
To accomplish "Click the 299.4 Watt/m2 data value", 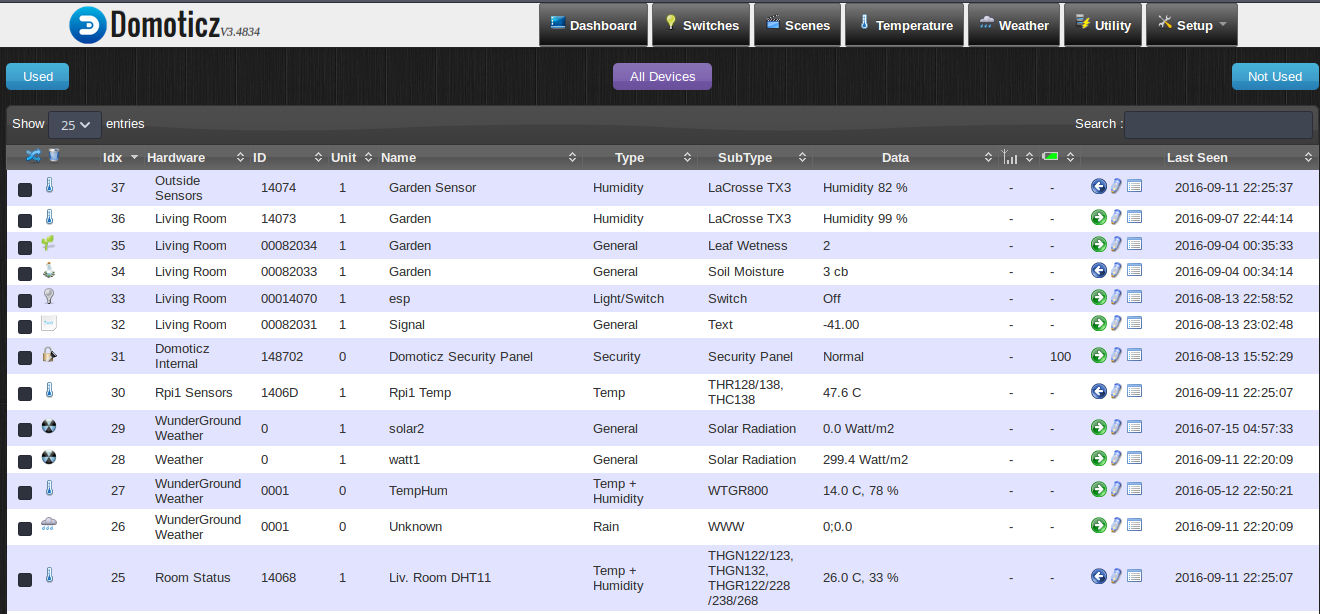I will point(866,460).
